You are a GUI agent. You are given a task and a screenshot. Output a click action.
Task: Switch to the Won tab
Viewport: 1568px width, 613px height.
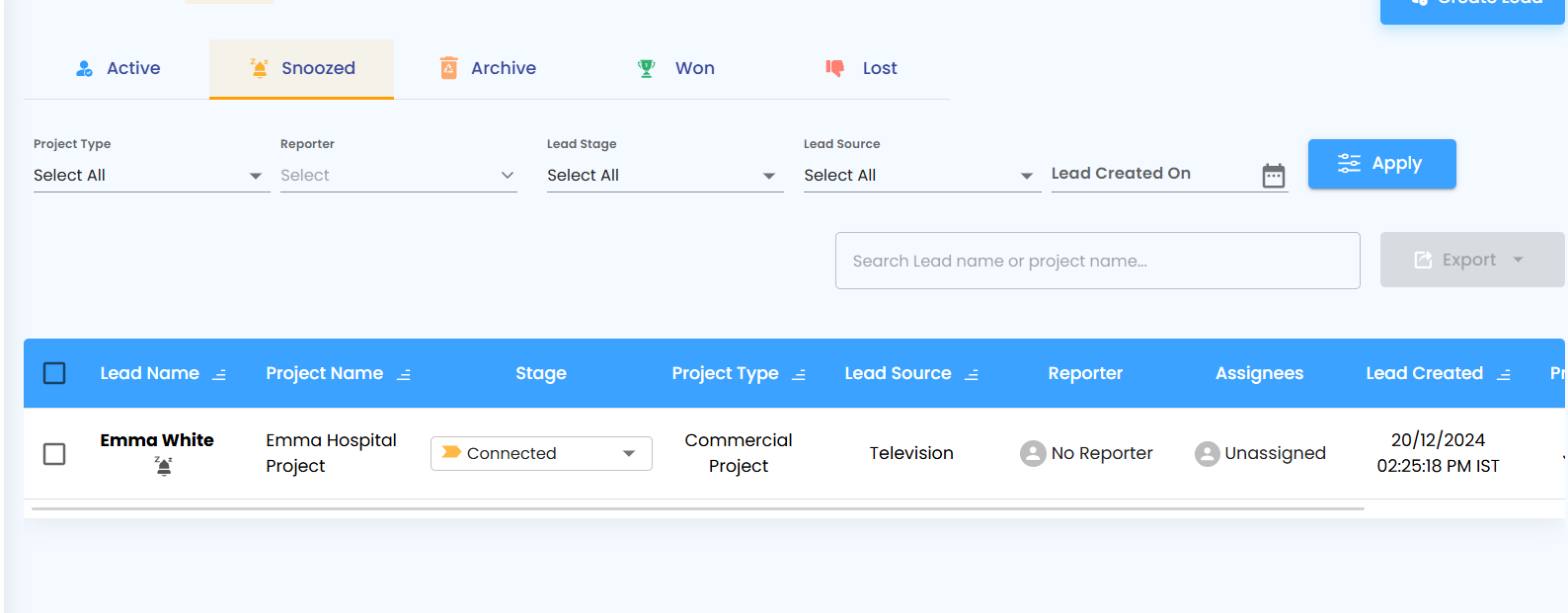tap(676, 68)
